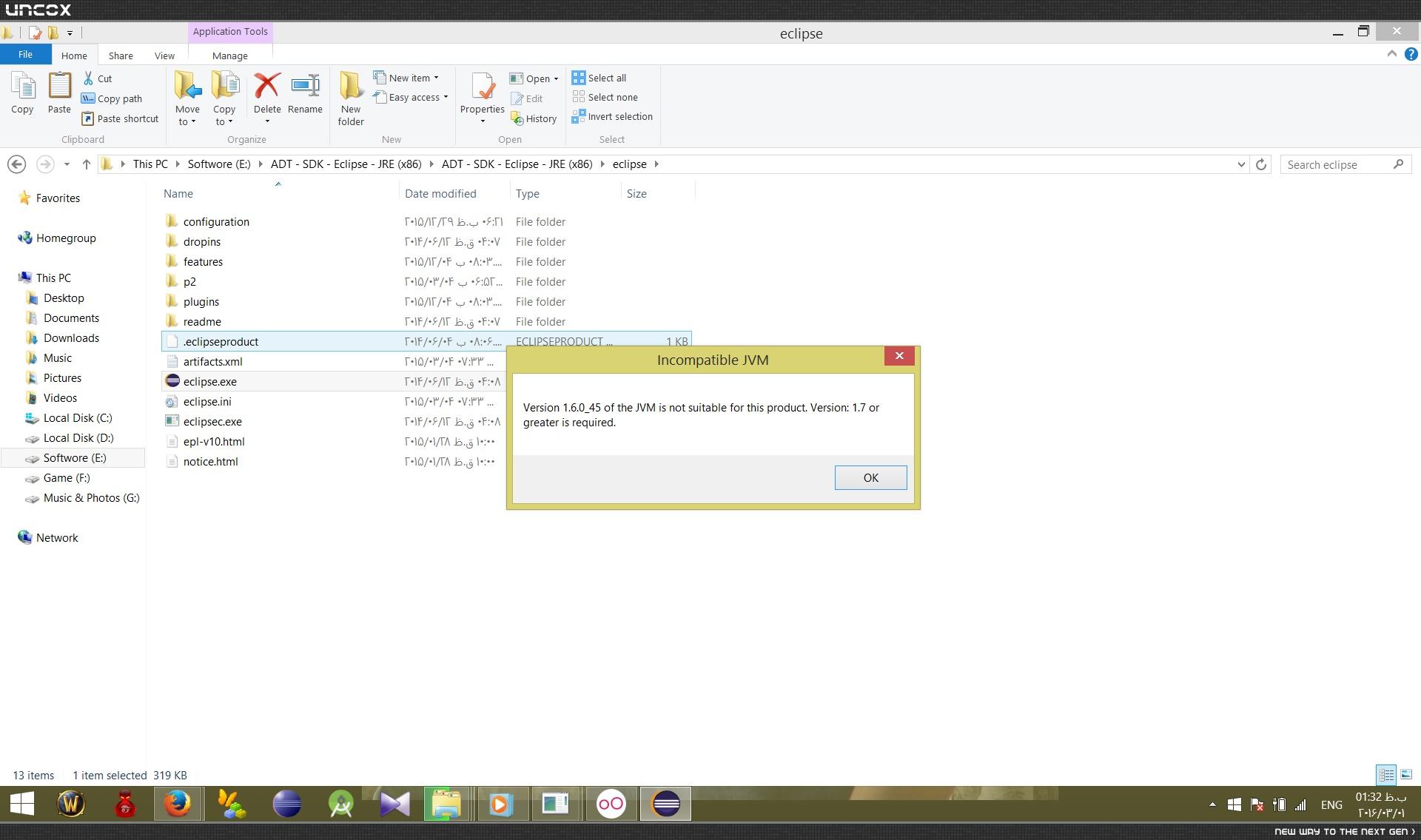Viewport: 1421px width, 840px height.
Task: Open Game (F:) drive in navigation pane
Action: tap(67, 478)
